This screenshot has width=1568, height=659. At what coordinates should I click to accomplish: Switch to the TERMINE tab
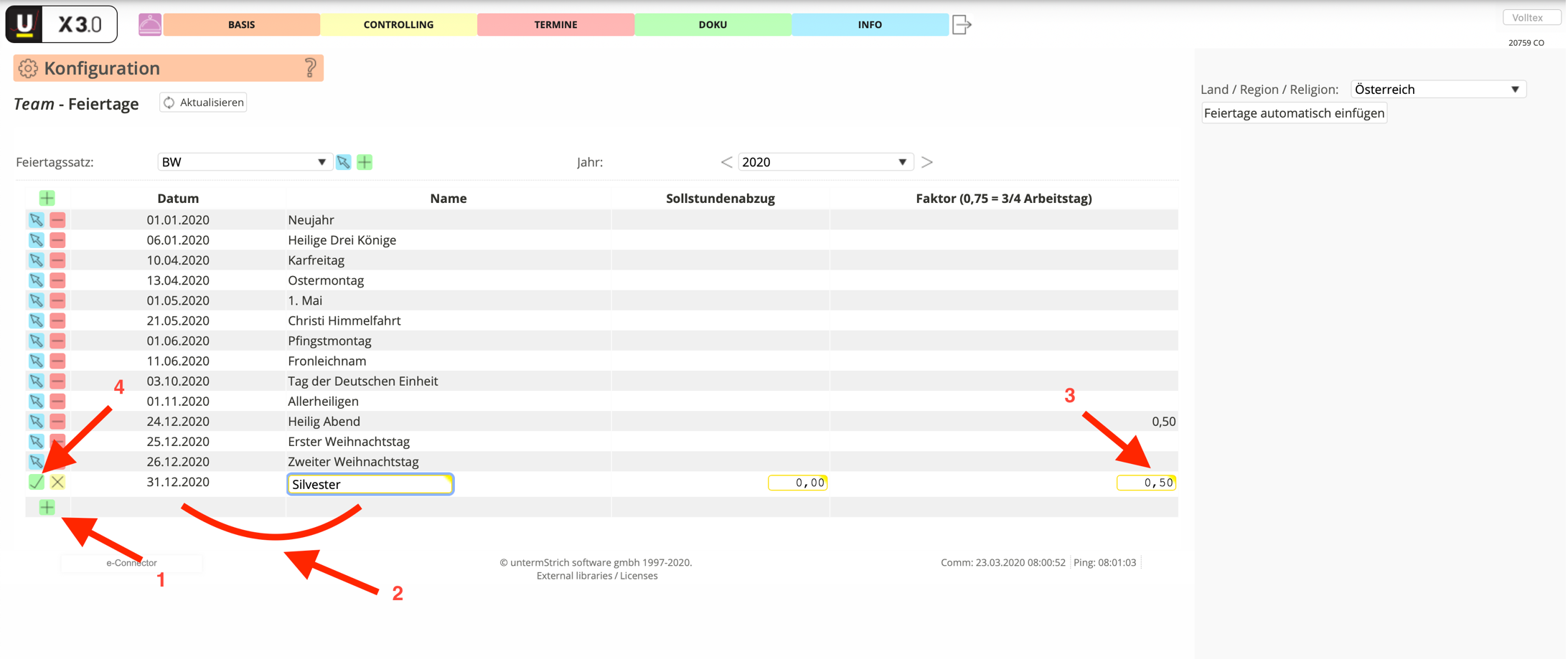pyautogui.click(x=555, y=24)
